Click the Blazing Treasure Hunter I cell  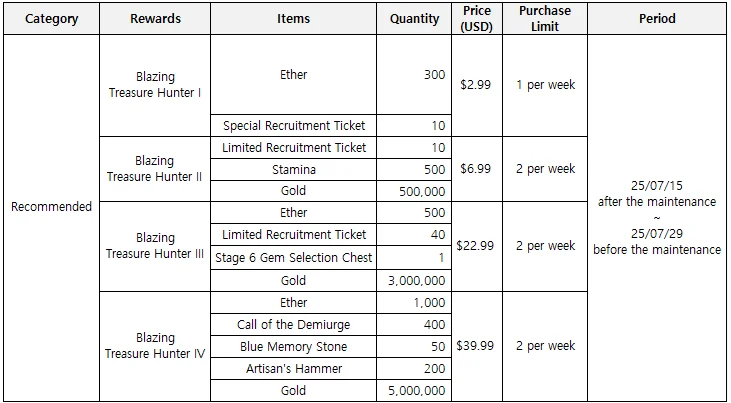coord(155,85)
